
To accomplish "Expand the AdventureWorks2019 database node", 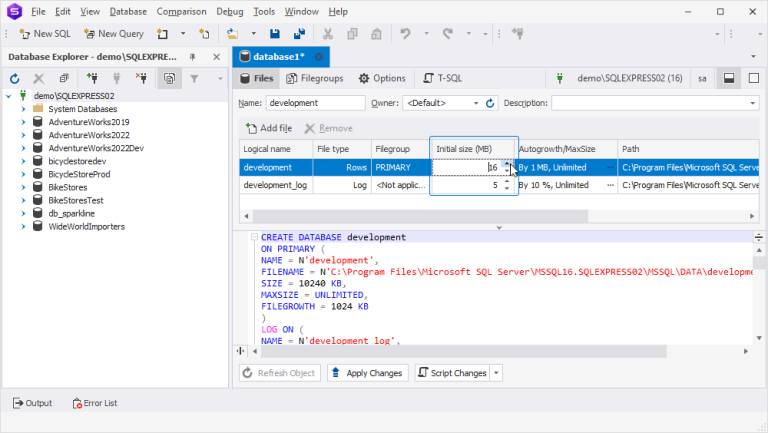I will tap(23, 121).
